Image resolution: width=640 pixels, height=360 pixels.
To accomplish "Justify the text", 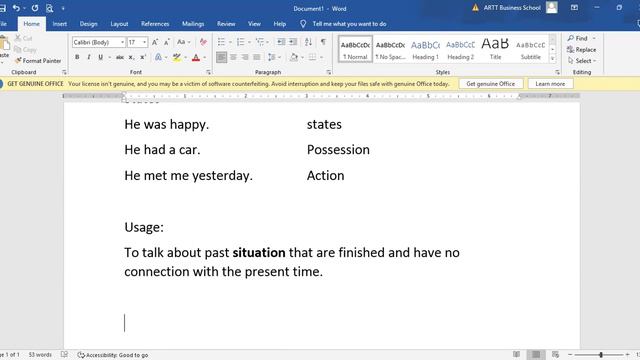I will click(257, 57).
